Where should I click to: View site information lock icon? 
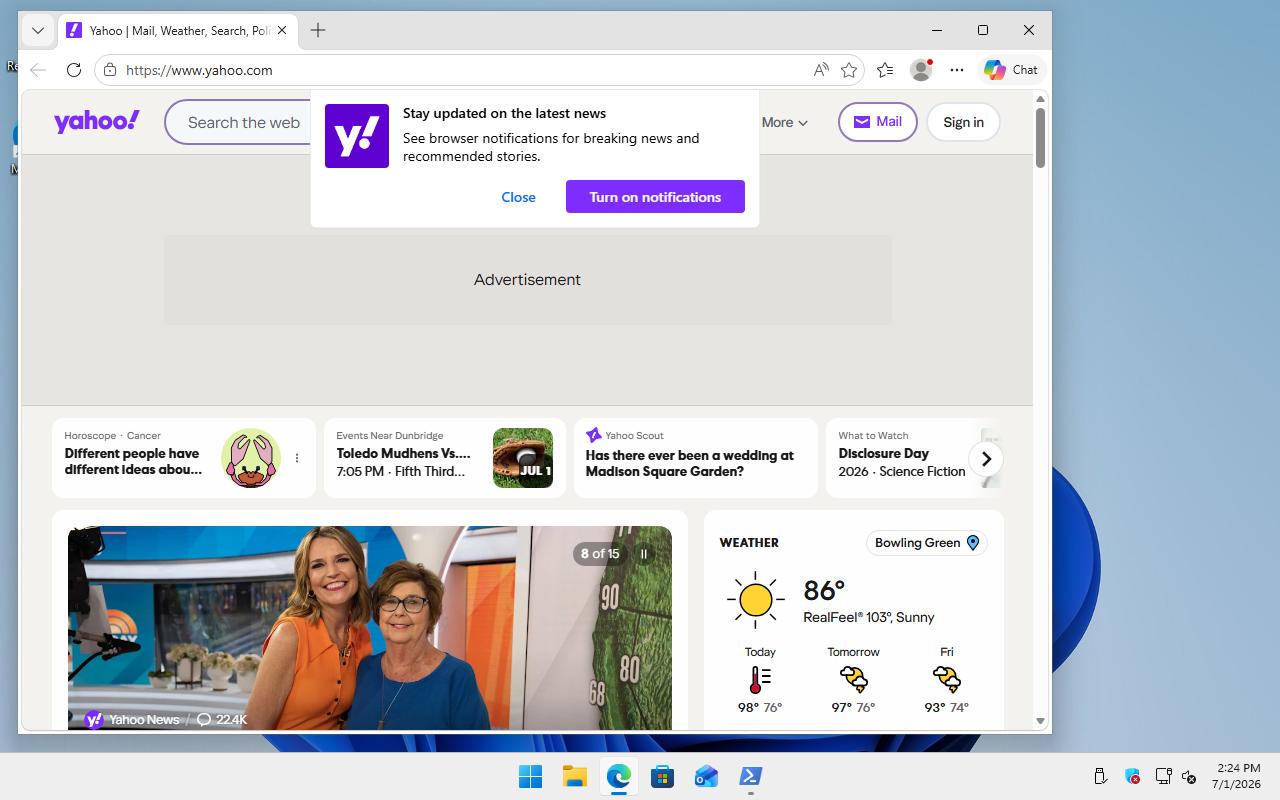click(x=110, y=70)
